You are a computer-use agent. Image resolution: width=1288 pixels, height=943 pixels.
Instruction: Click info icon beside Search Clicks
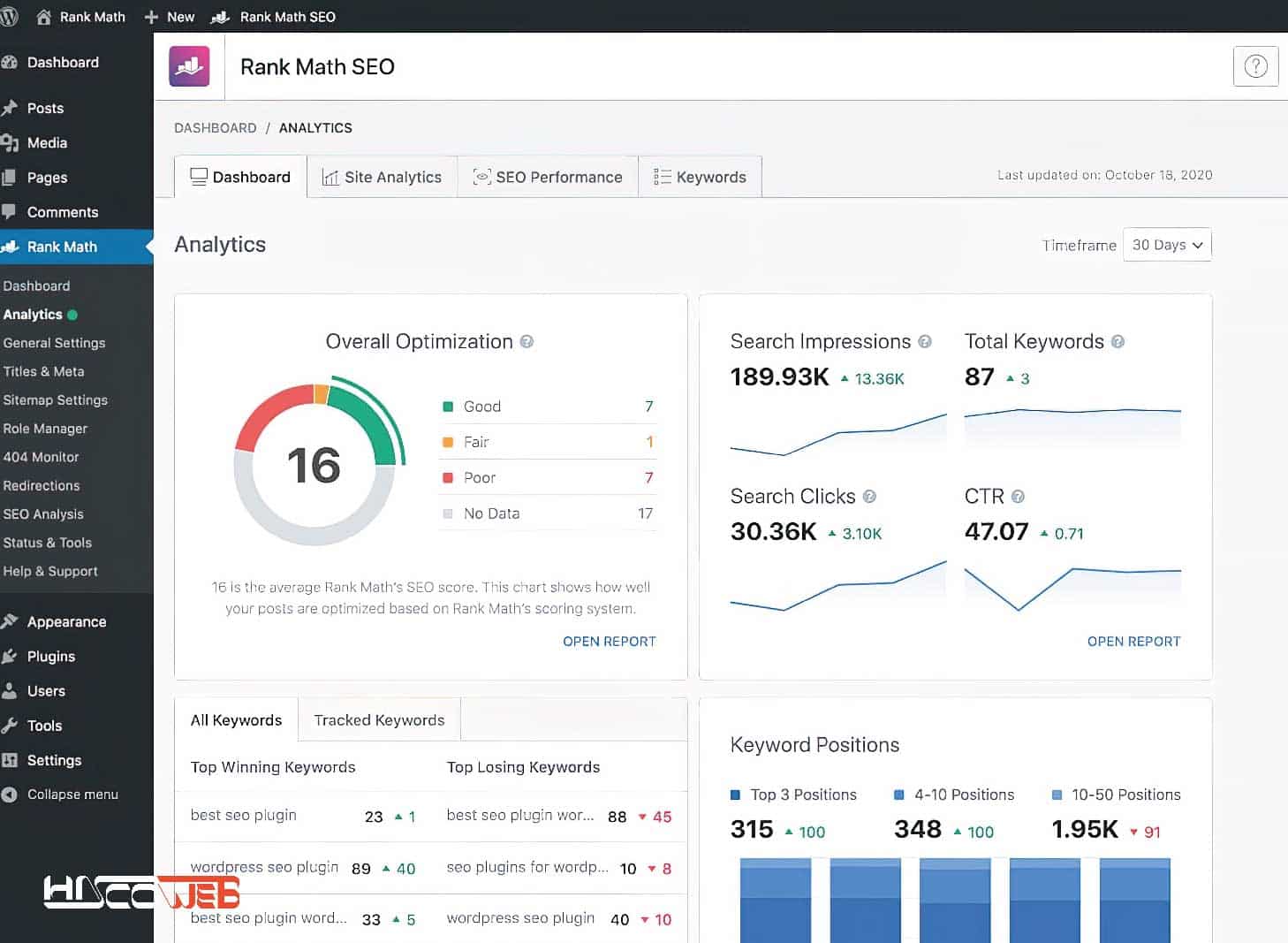click(869, 497)
